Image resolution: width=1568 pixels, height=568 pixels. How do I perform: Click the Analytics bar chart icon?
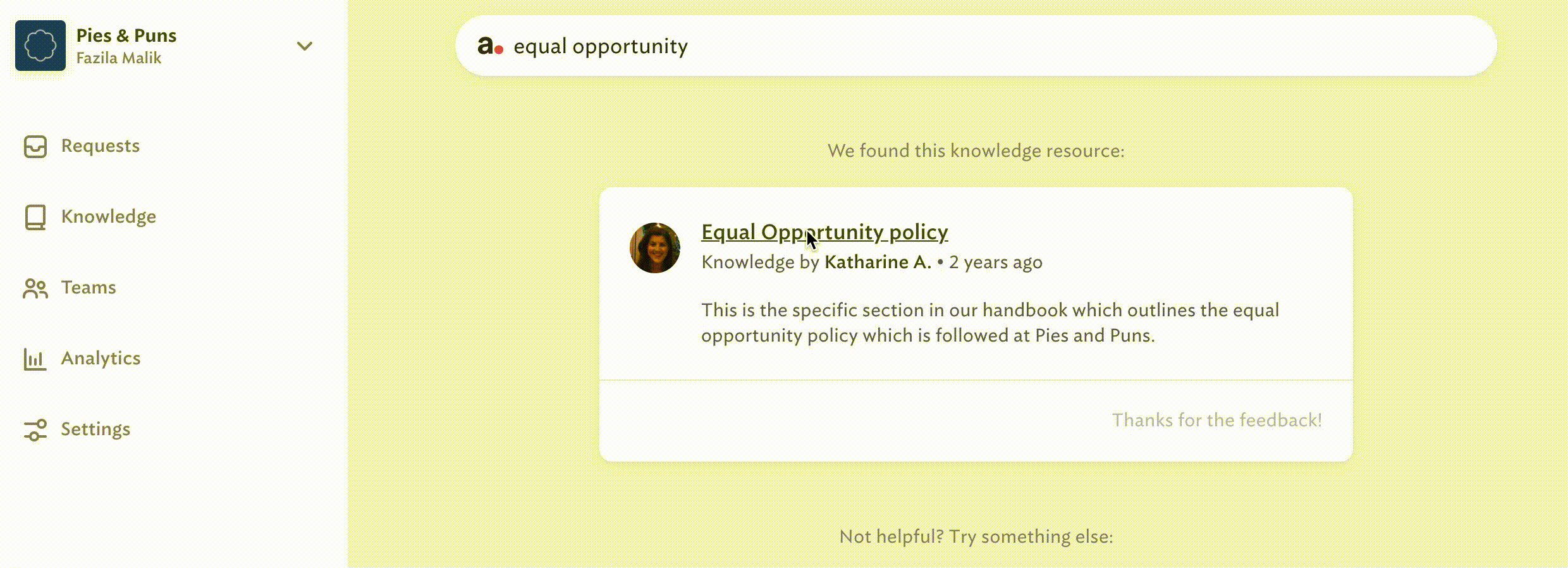35,359
